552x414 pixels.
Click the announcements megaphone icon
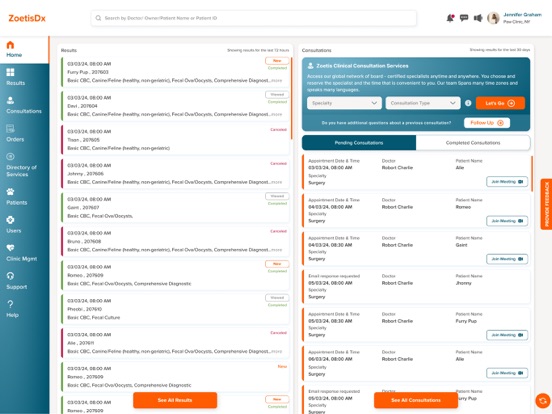(478, 18)
